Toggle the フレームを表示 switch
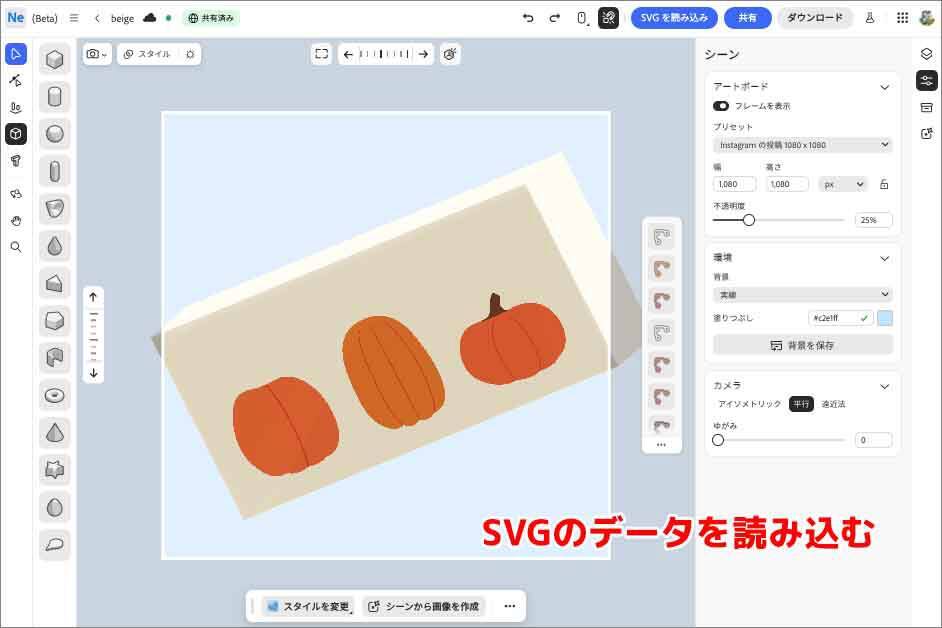 point(721,106)
